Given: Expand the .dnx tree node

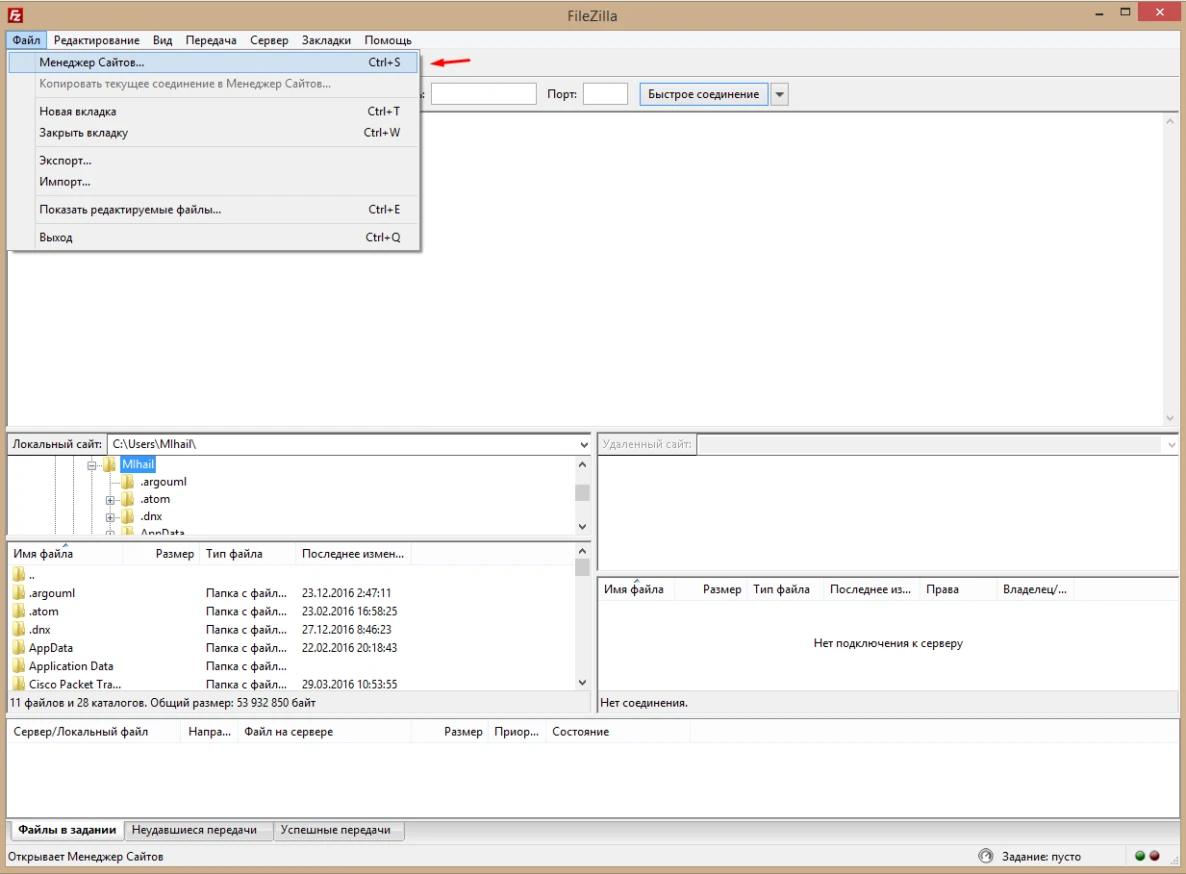Looking at the screenshot, I should pos(110,516).
